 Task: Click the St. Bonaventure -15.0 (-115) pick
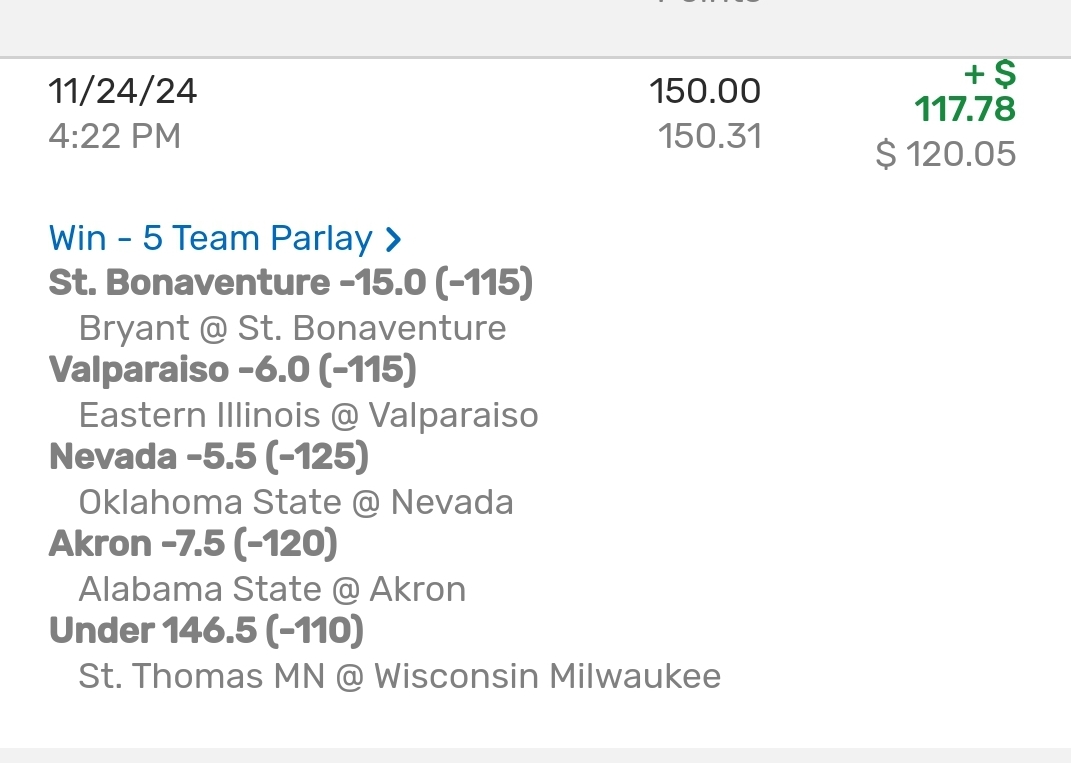(291, 283)
